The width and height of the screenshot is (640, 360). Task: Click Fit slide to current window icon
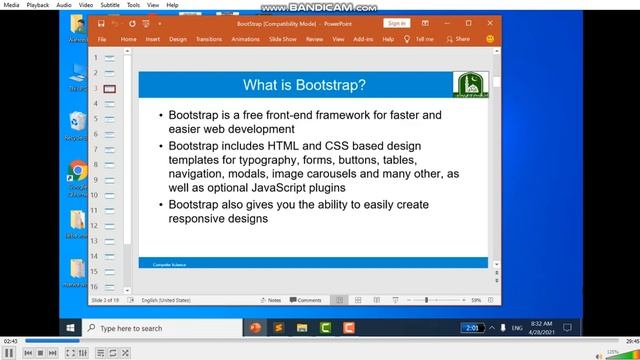pos(491,300)
